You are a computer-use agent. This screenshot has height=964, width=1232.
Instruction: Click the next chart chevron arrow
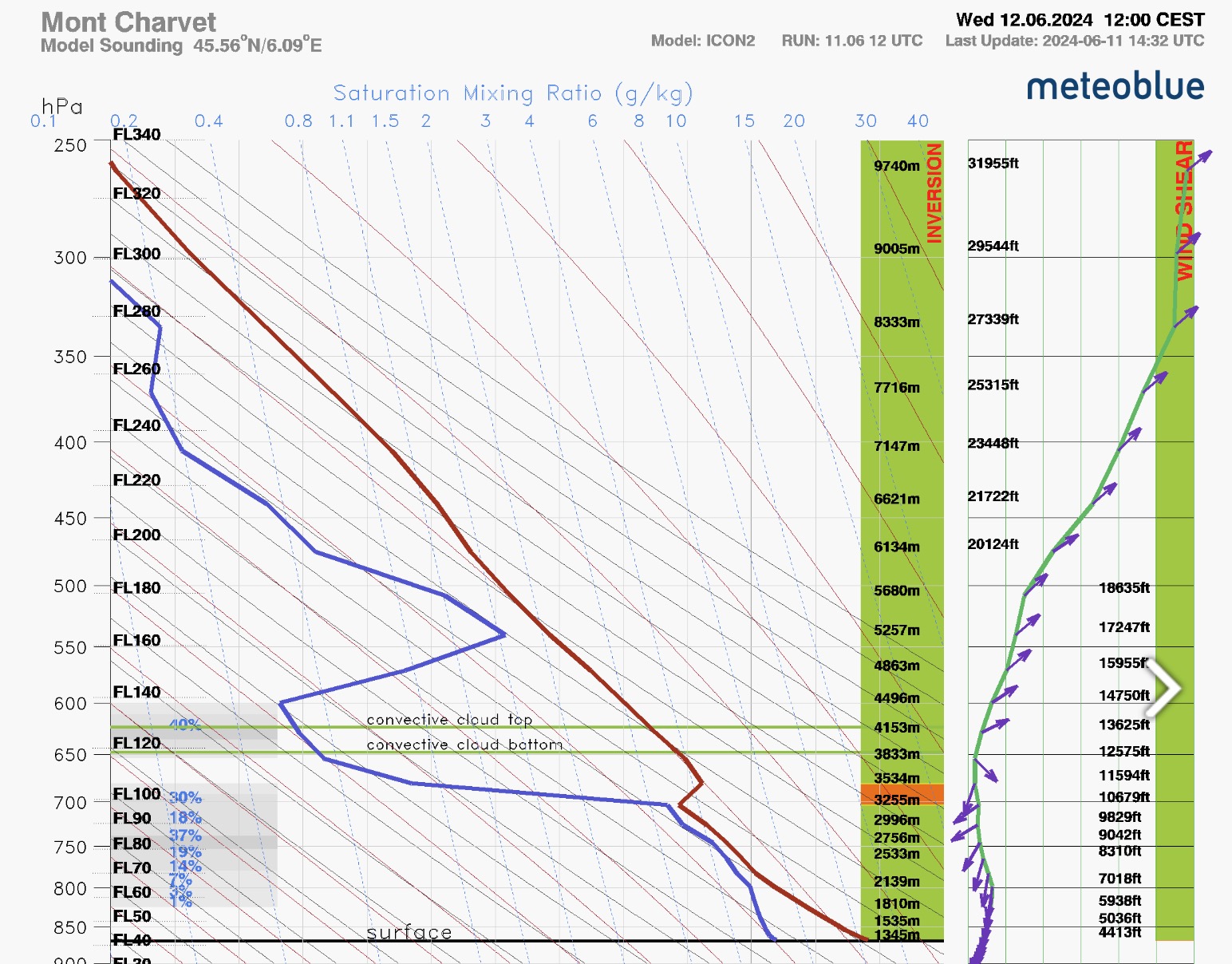click(x=1165, y=688)
